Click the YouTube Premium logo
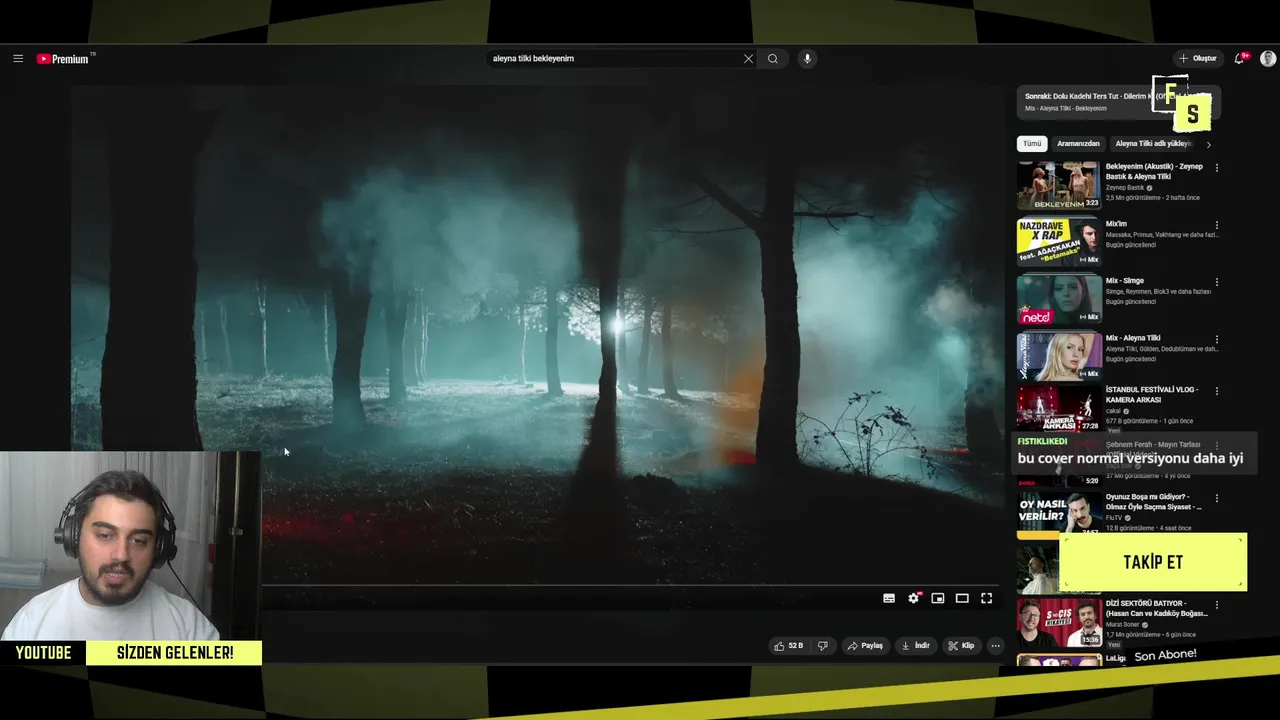1280x720 pixels. [64, 59]
